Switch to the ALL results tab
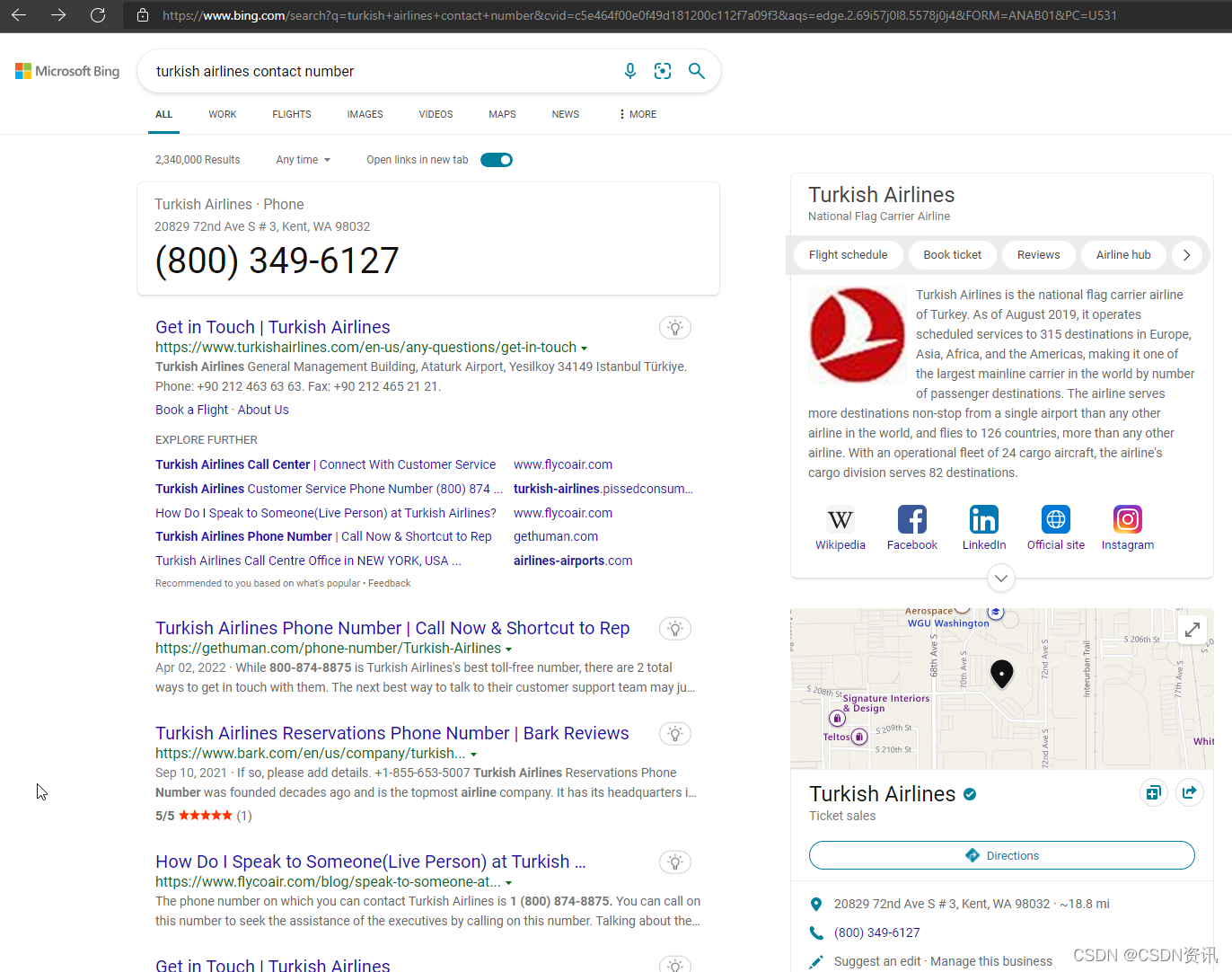 coord(163,114)
